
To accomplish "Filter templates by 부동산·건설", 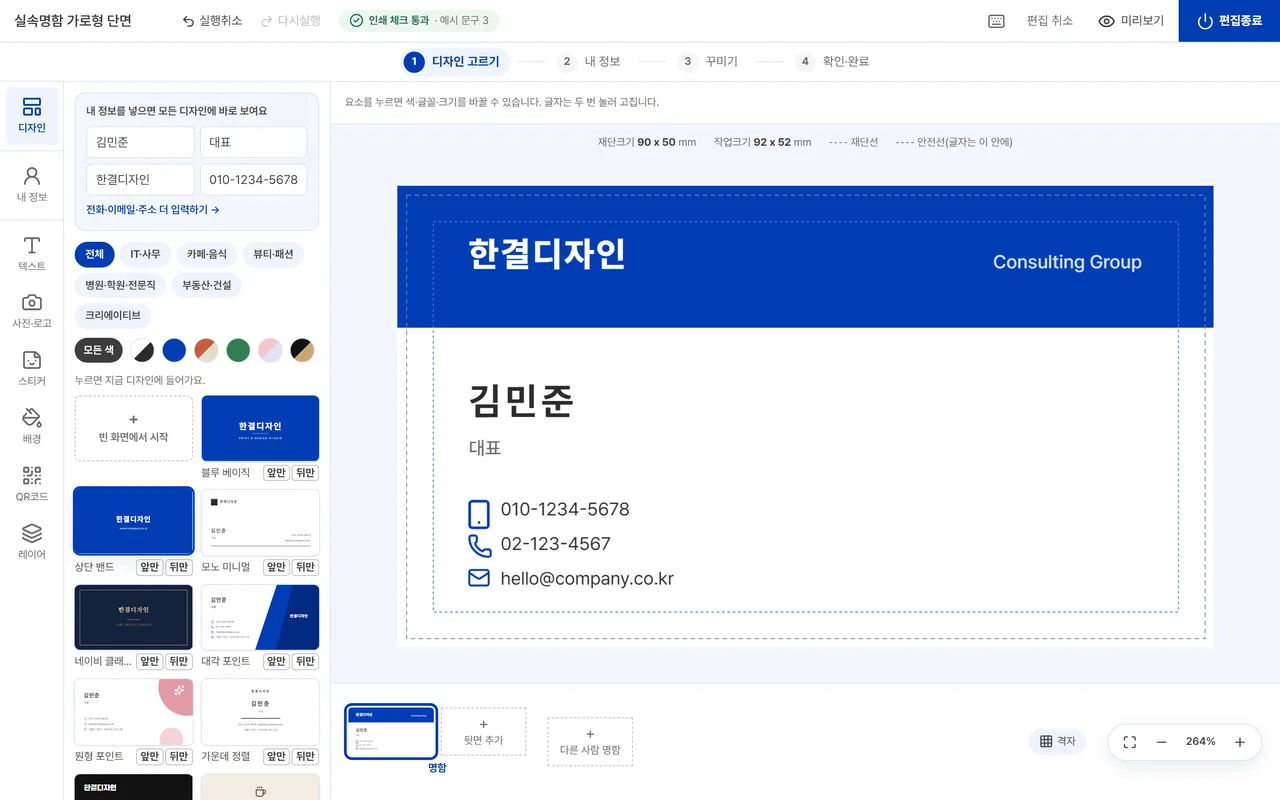I will (206, 286).
